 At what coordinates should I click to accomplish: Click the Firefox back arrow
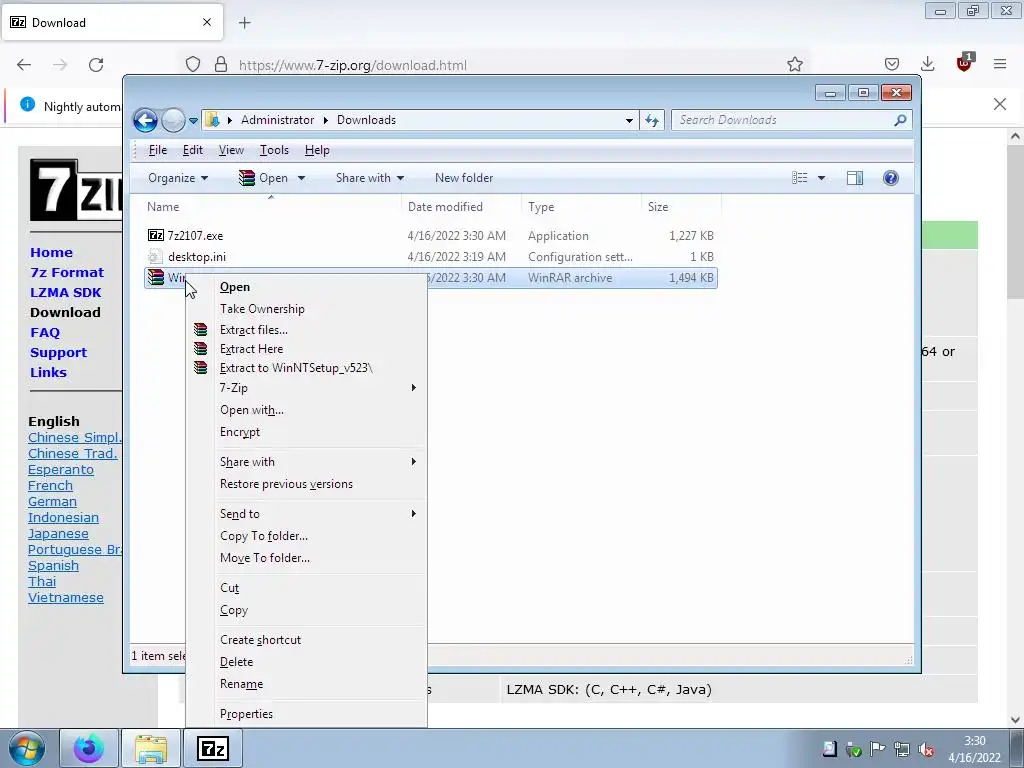[x=24, y=65]
